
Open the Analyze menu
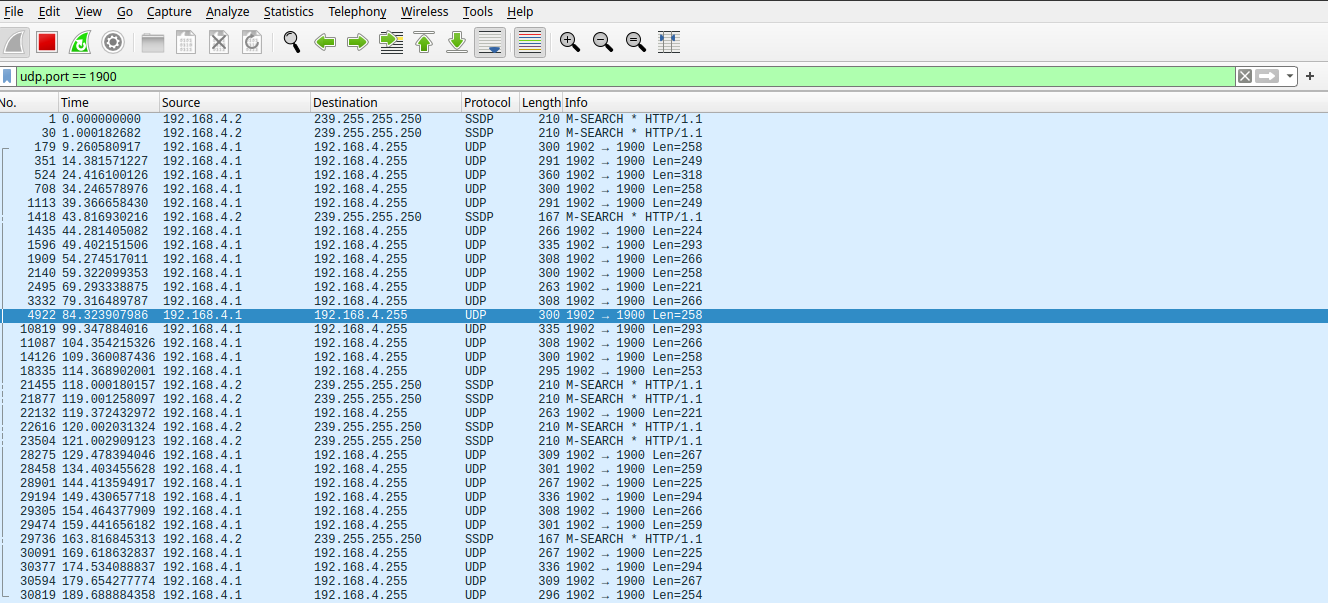[x=228, y=11]
